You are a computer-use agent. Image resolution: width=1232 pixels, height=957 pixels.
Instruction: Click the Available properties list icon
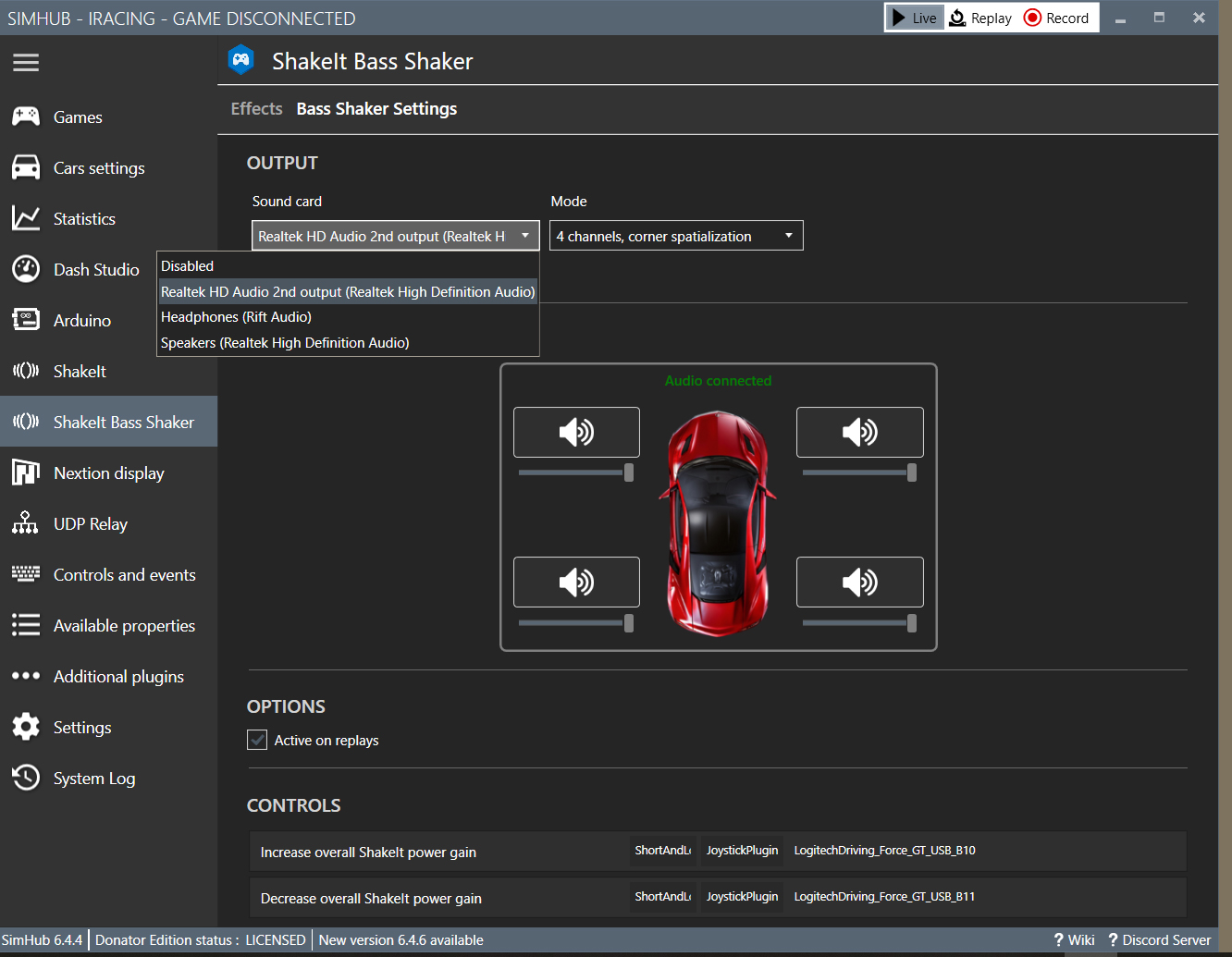click(26, 625)
